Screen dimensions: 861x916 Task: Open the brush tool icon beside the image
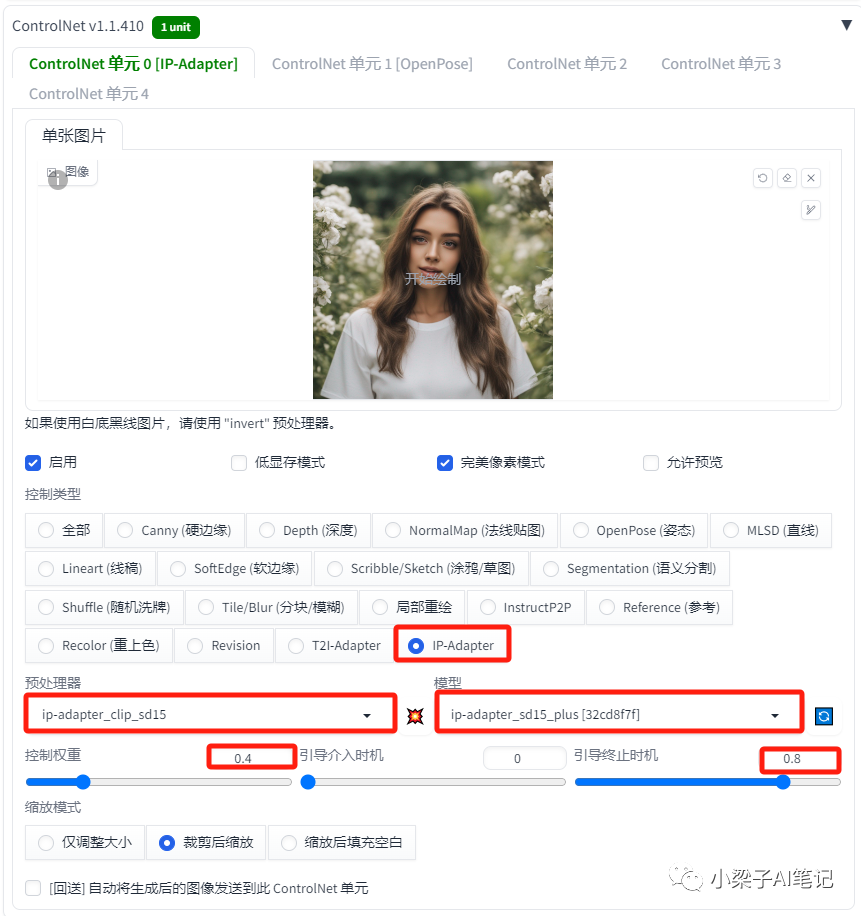[x=811, y=210]
